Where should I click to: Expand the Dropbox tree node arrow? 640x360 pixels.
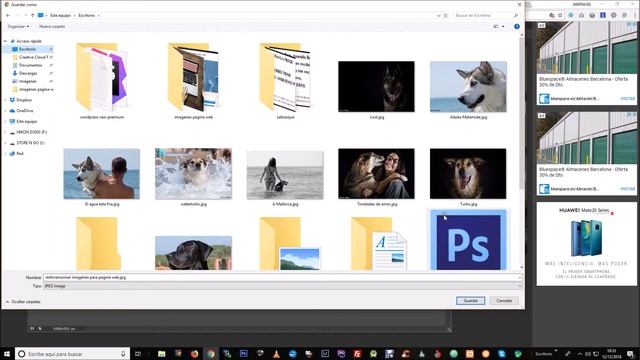click(6, 100)
